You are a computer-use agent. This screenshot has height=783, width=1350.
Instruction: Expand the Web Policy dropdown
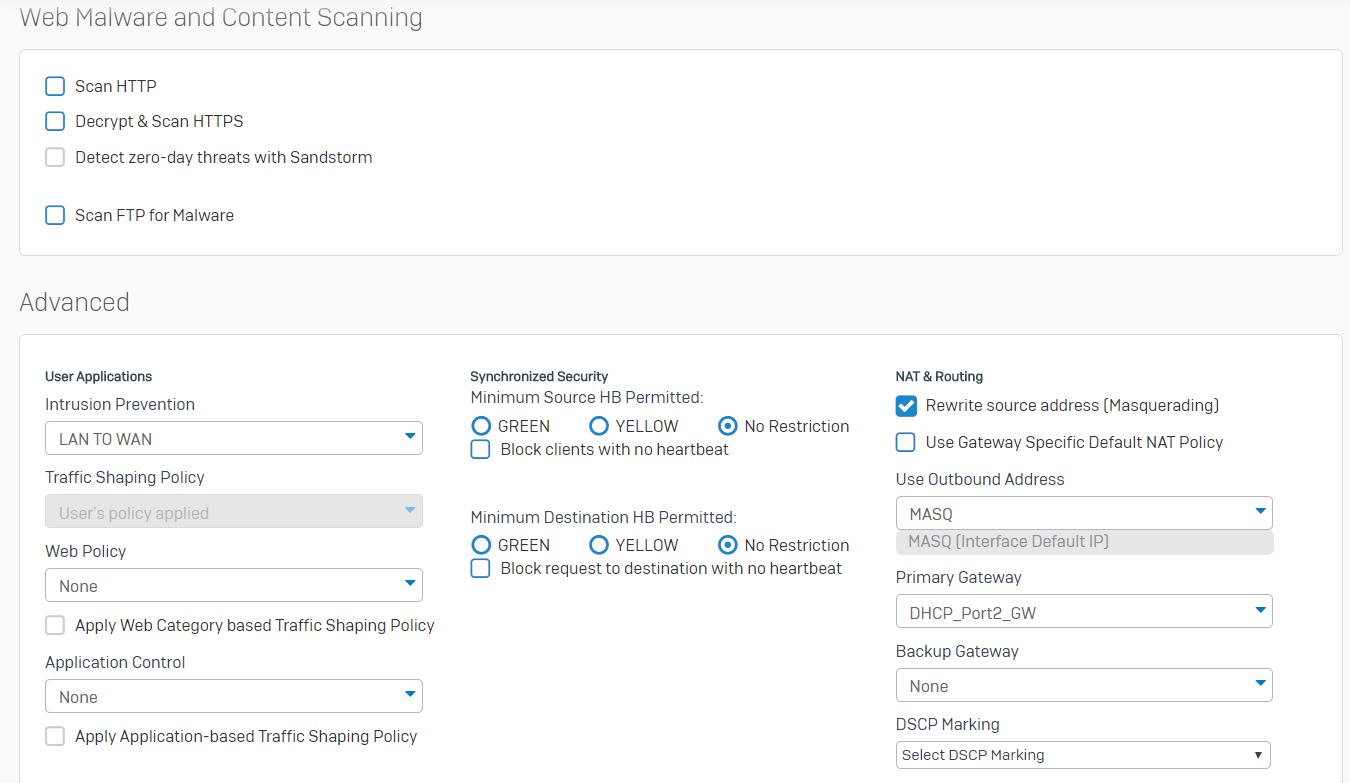[x=233, y=585]
